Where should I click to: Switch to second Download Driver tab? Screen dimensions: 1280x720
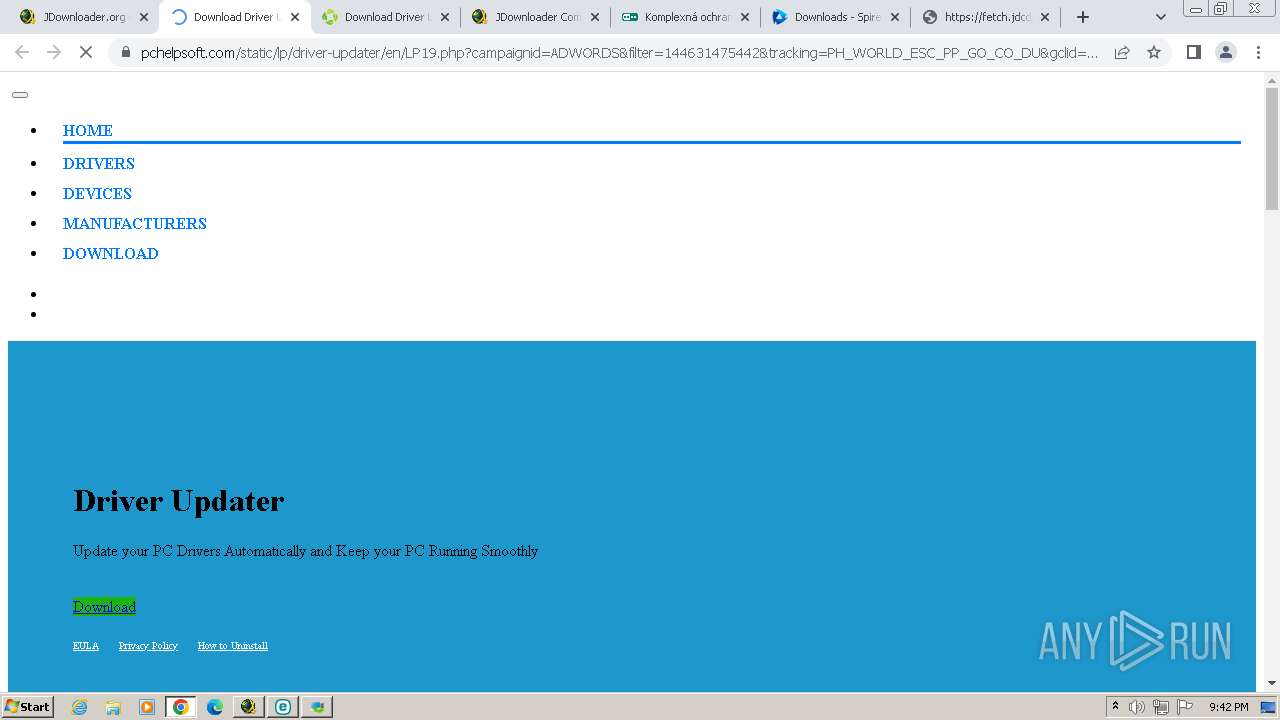pos(386,17)
